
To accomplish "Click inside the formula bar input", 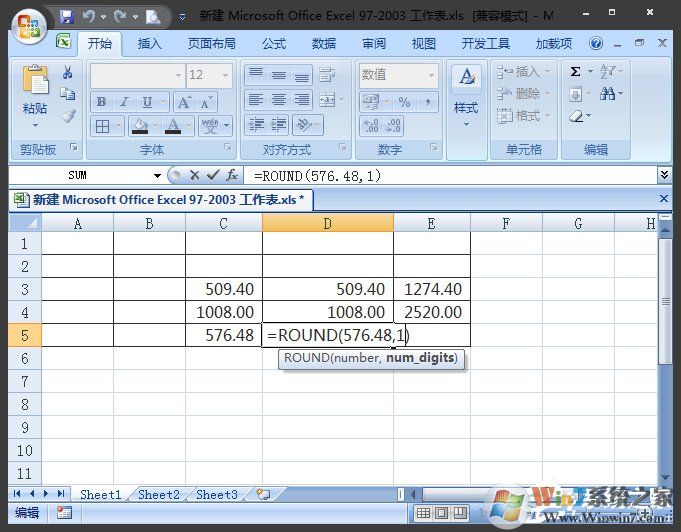I will pyautogui.click(x=450, y=175).
